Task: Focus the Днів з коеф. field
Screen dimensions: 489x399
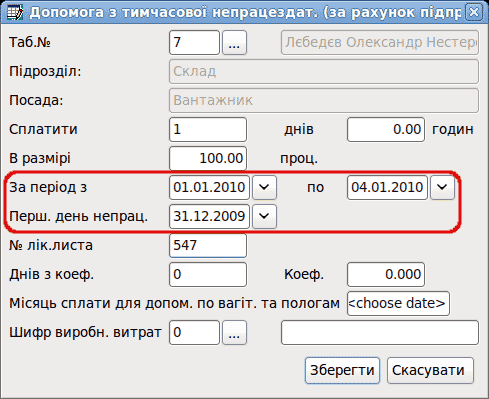Action: [x=208, y=274]
